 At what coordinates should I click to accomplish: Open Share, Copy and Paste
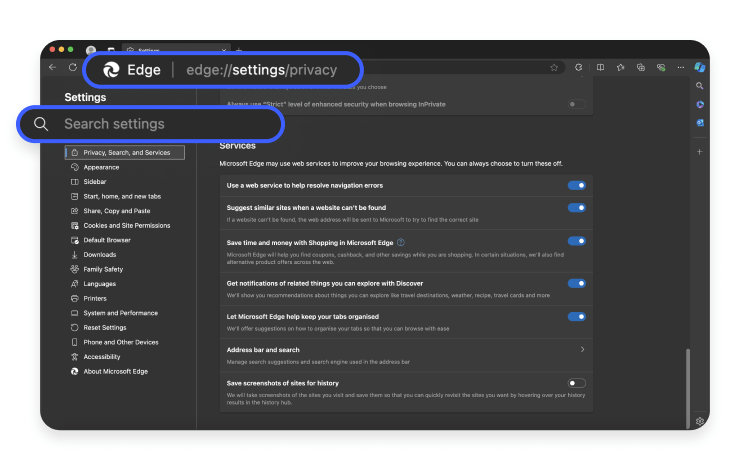click(x=117, y=211)
